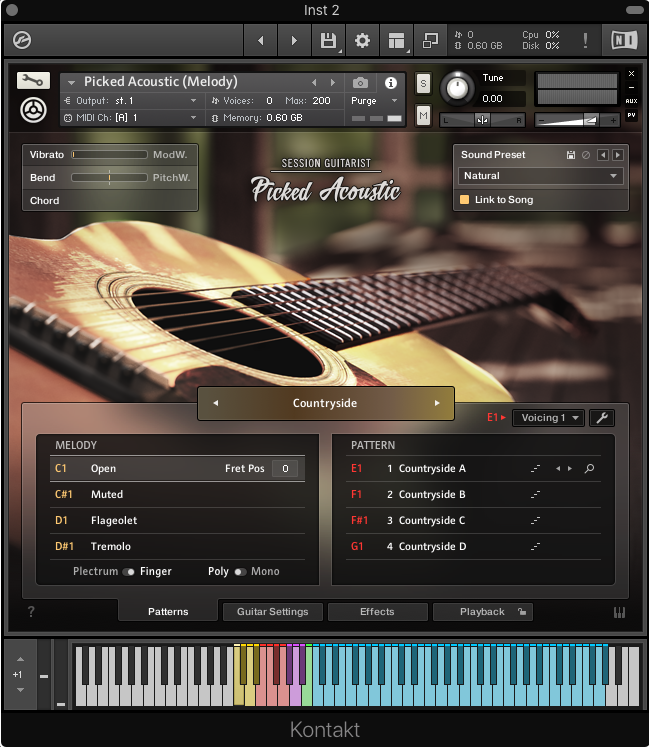
Task: Toggle the Plectrum/Finger switch
Action: tap(128, 572)
